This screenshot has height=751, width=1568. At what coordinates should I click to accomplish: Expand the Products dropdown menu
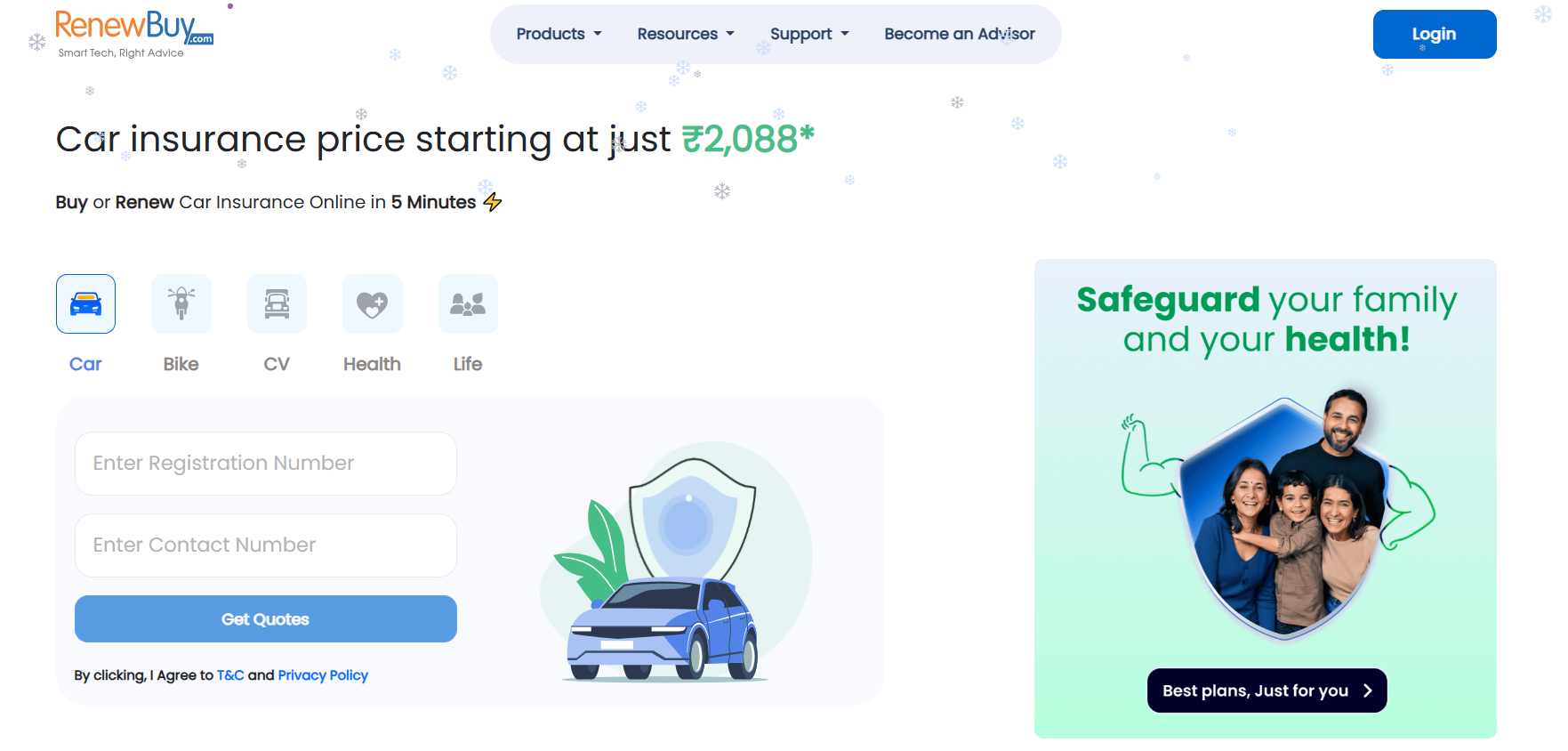[x=559, y=34]
